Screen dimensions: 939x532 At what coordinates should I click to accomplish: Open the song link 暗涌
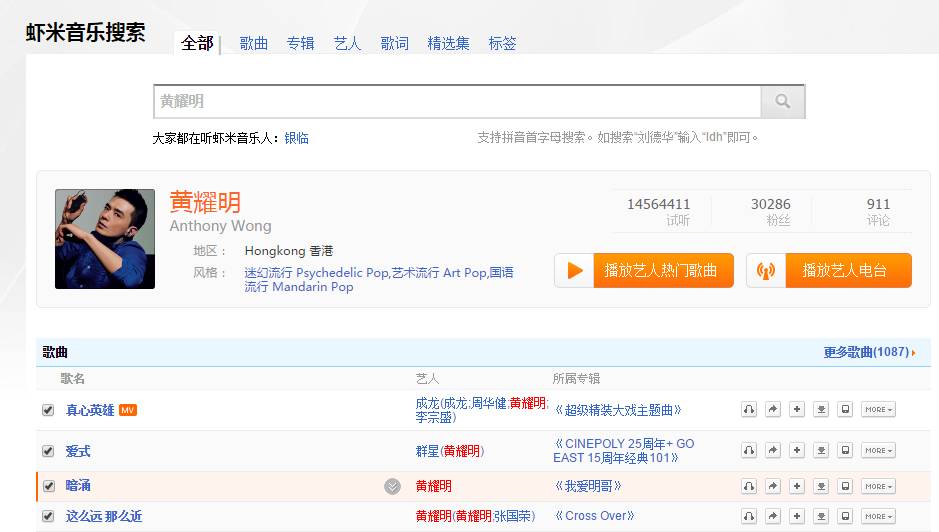[78, 486]
